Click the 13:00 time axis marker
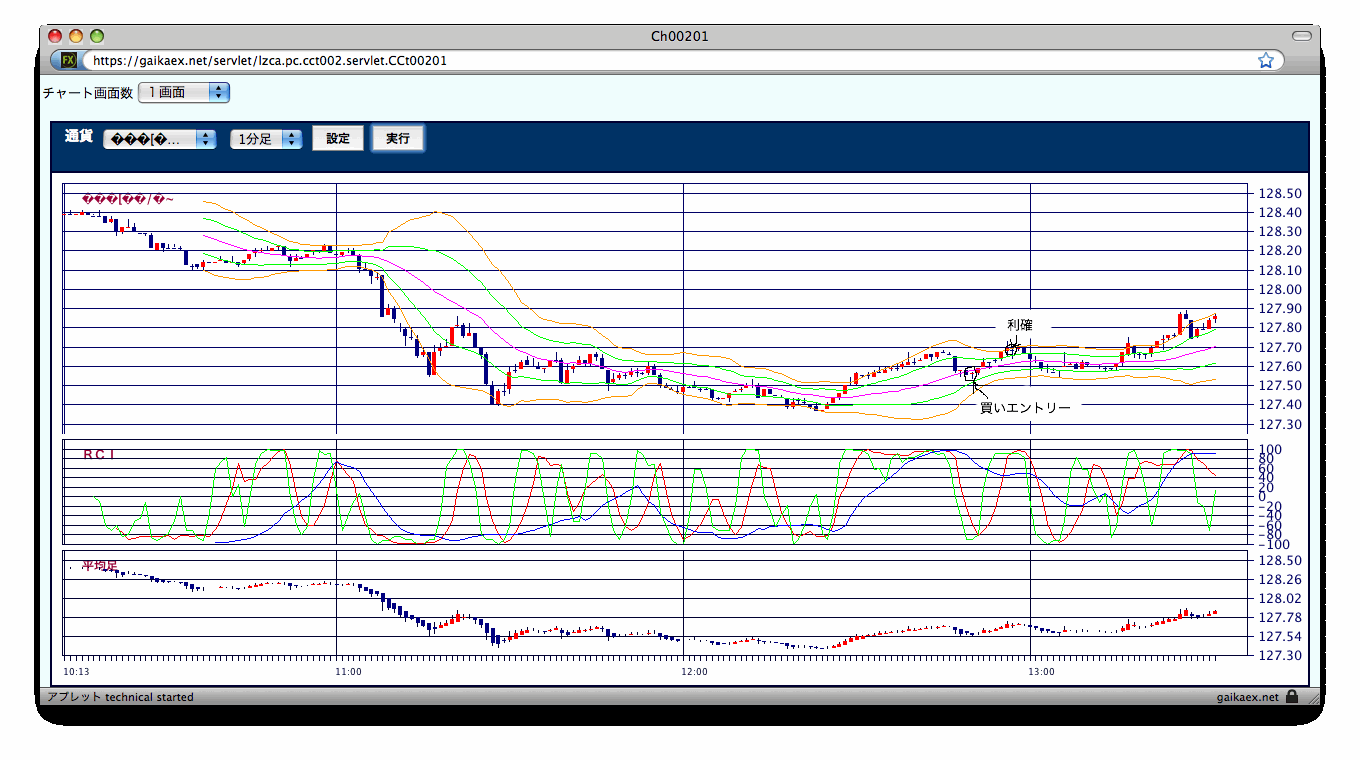 1042,672
